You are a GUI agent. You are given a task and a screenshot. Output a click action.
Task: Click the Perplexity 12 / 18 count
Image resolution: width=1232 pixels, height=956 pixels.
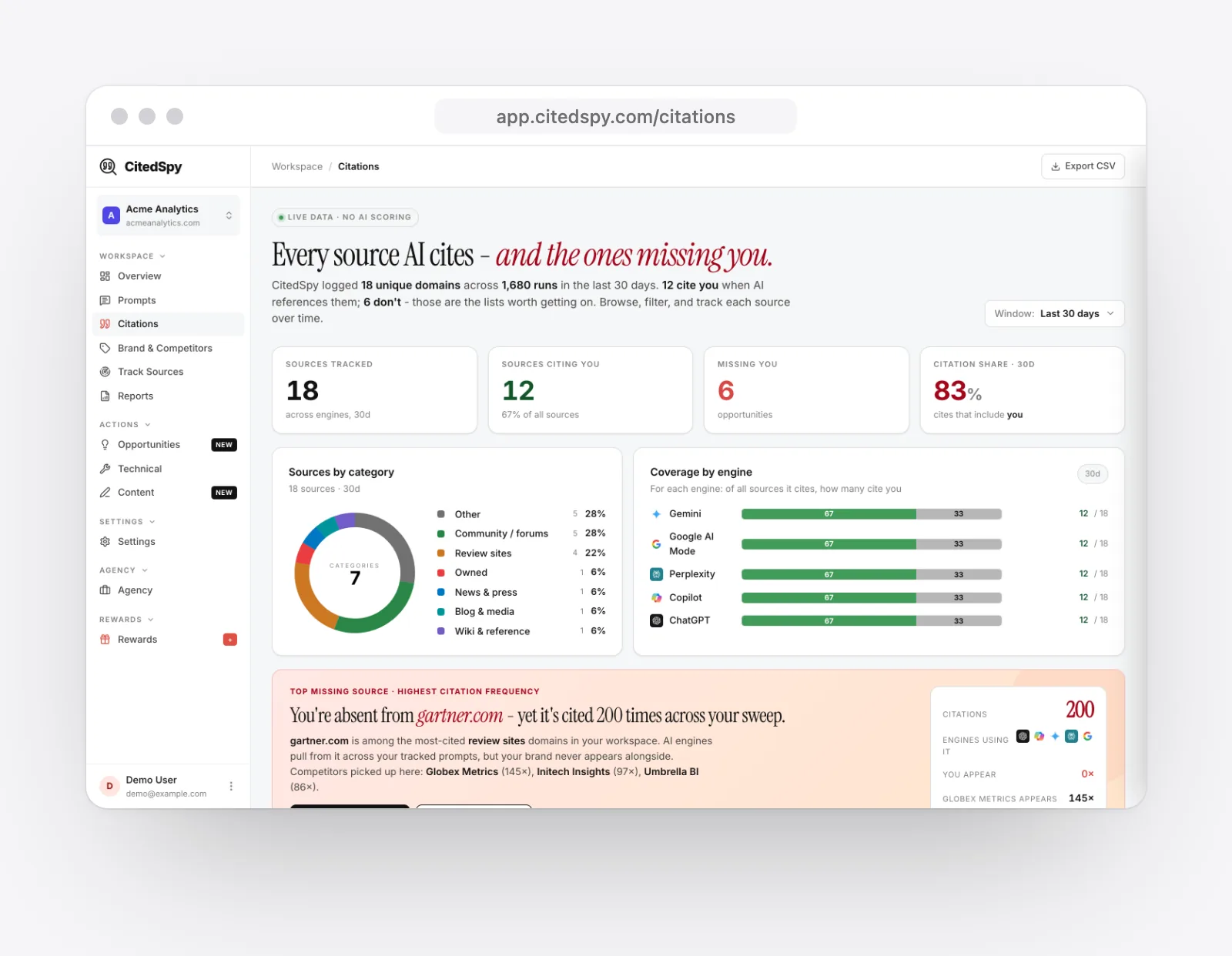[1093, 574]
